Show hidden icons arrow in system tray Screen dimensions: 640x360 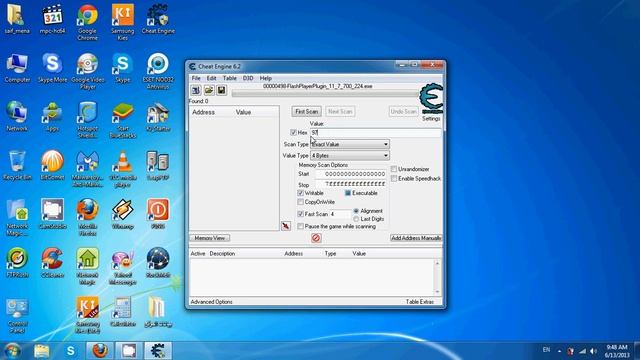[x=559, y=351]
